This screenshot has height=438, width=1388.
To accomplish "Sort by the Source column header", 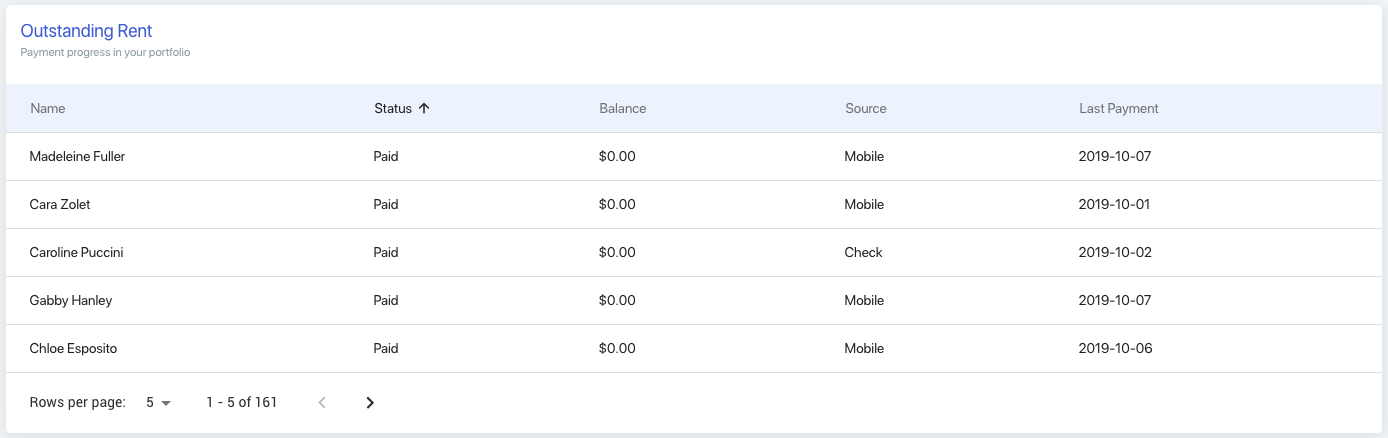I will coord(866,108).
